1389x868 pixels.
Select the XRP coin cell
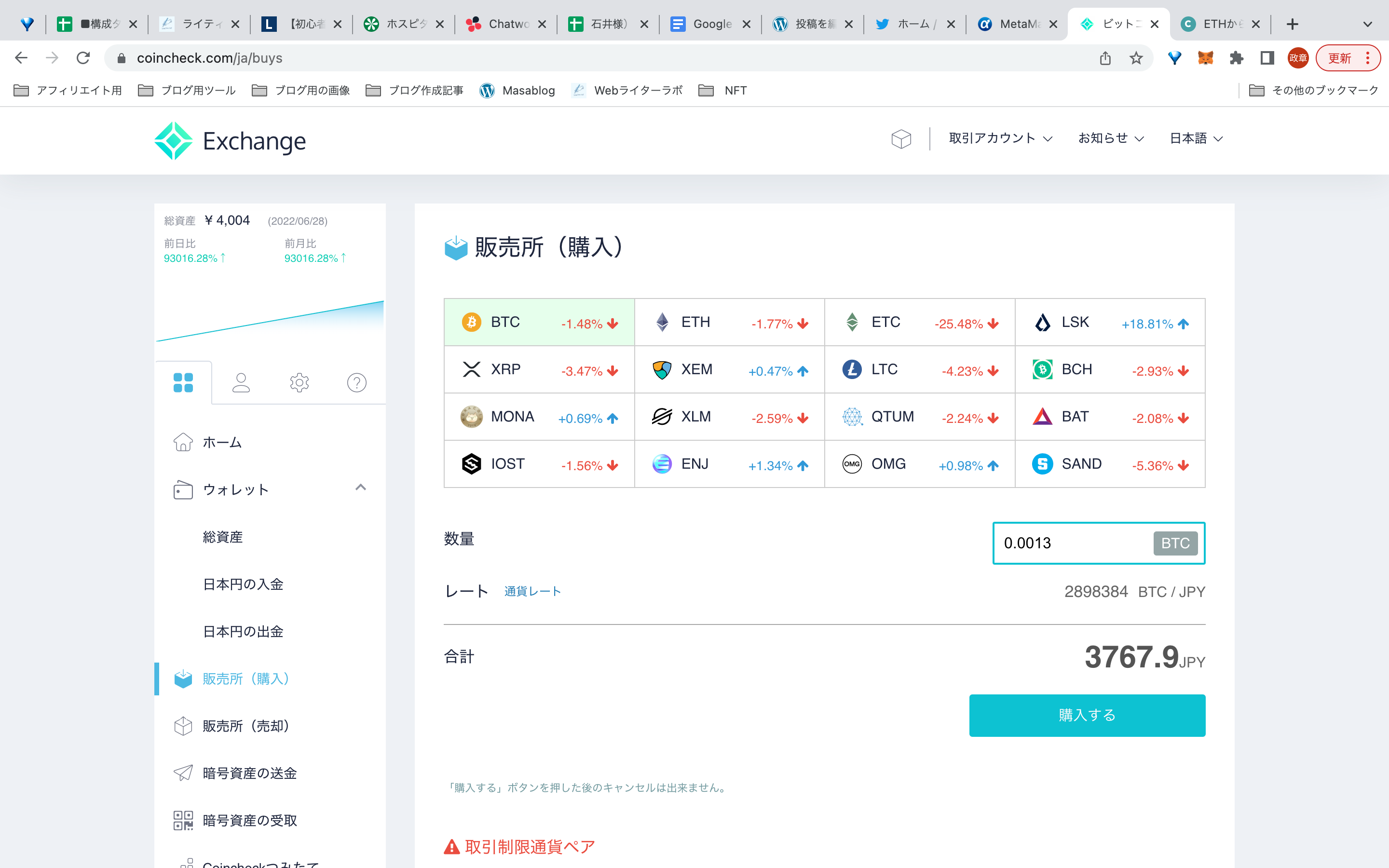[x=540, y=370]
